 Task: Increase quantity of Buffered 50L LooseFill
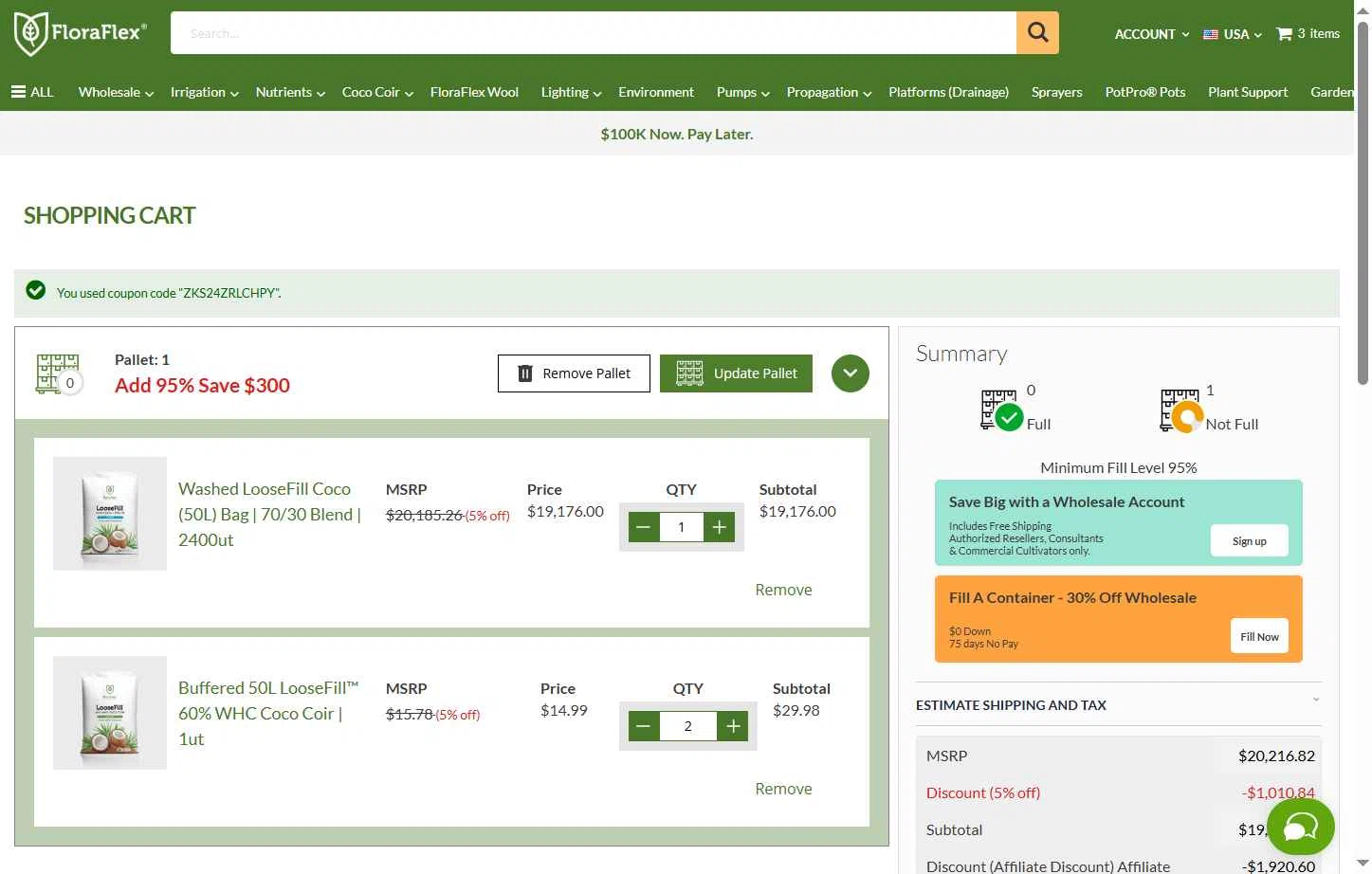click(733, 726)
